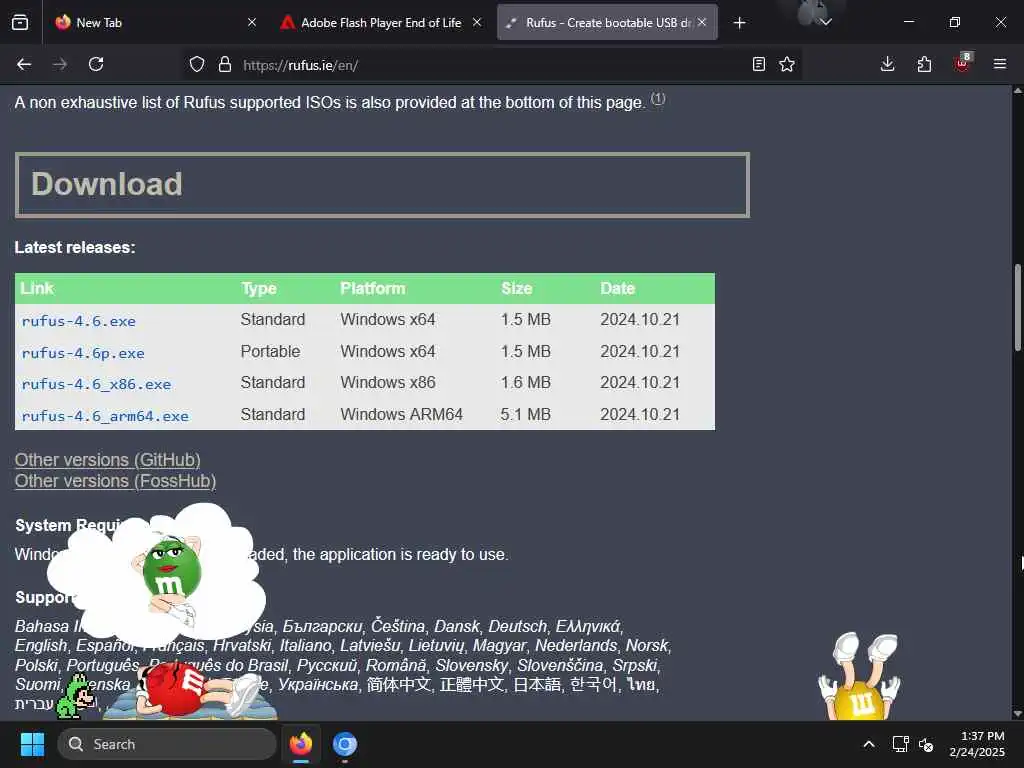This screenshot has height=768, width=1024.
Task: Click the footnote (1) superscript link
Action: tap(658, 99)
